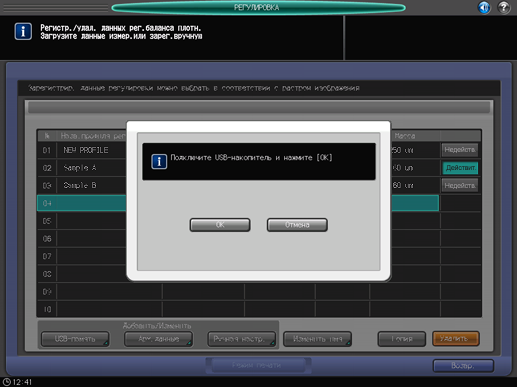Click the 12:41 time display

22,382
